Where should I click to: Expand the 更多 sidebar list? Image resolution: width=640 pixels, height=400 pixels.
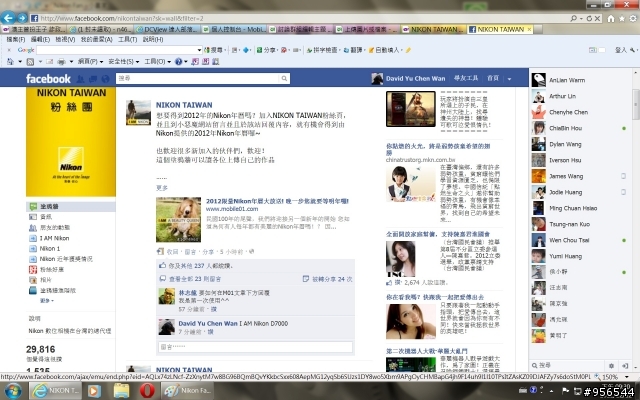tap(46, 300)
